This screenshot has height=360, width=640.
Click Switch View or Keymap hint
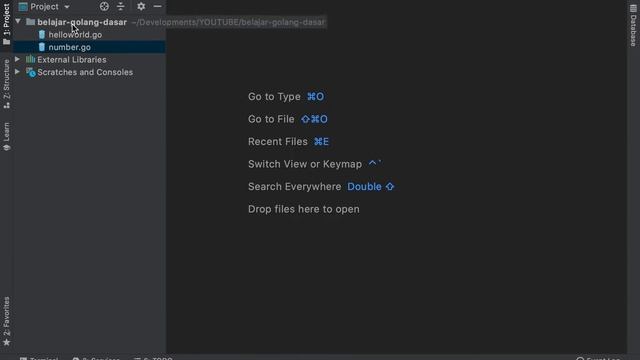[315, 164]
